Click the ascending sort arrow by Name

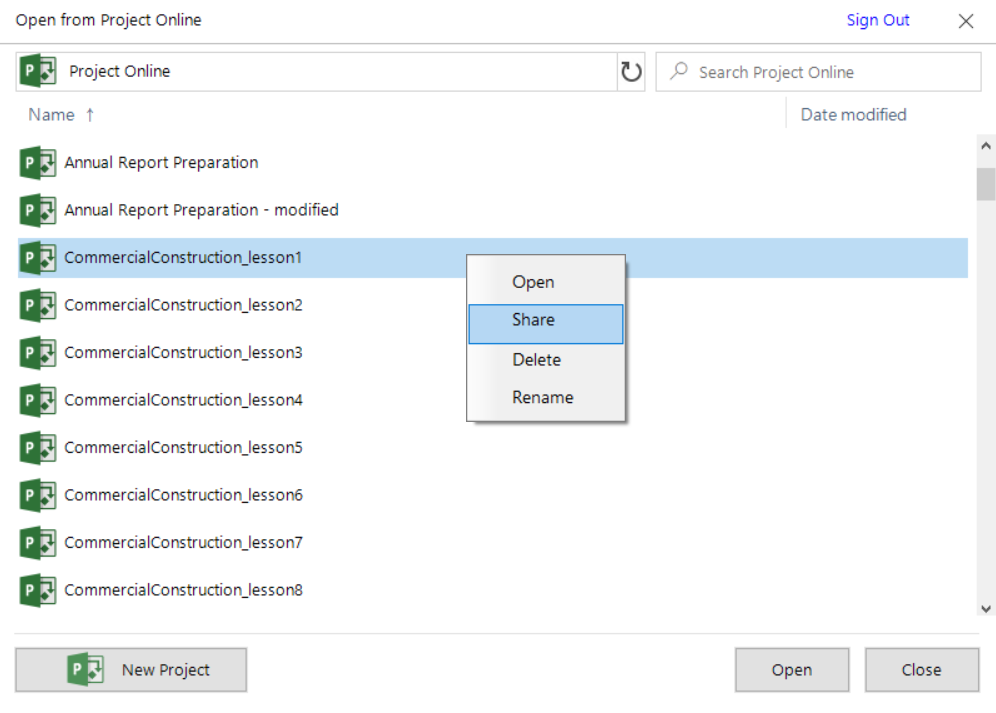click(90, 115)
